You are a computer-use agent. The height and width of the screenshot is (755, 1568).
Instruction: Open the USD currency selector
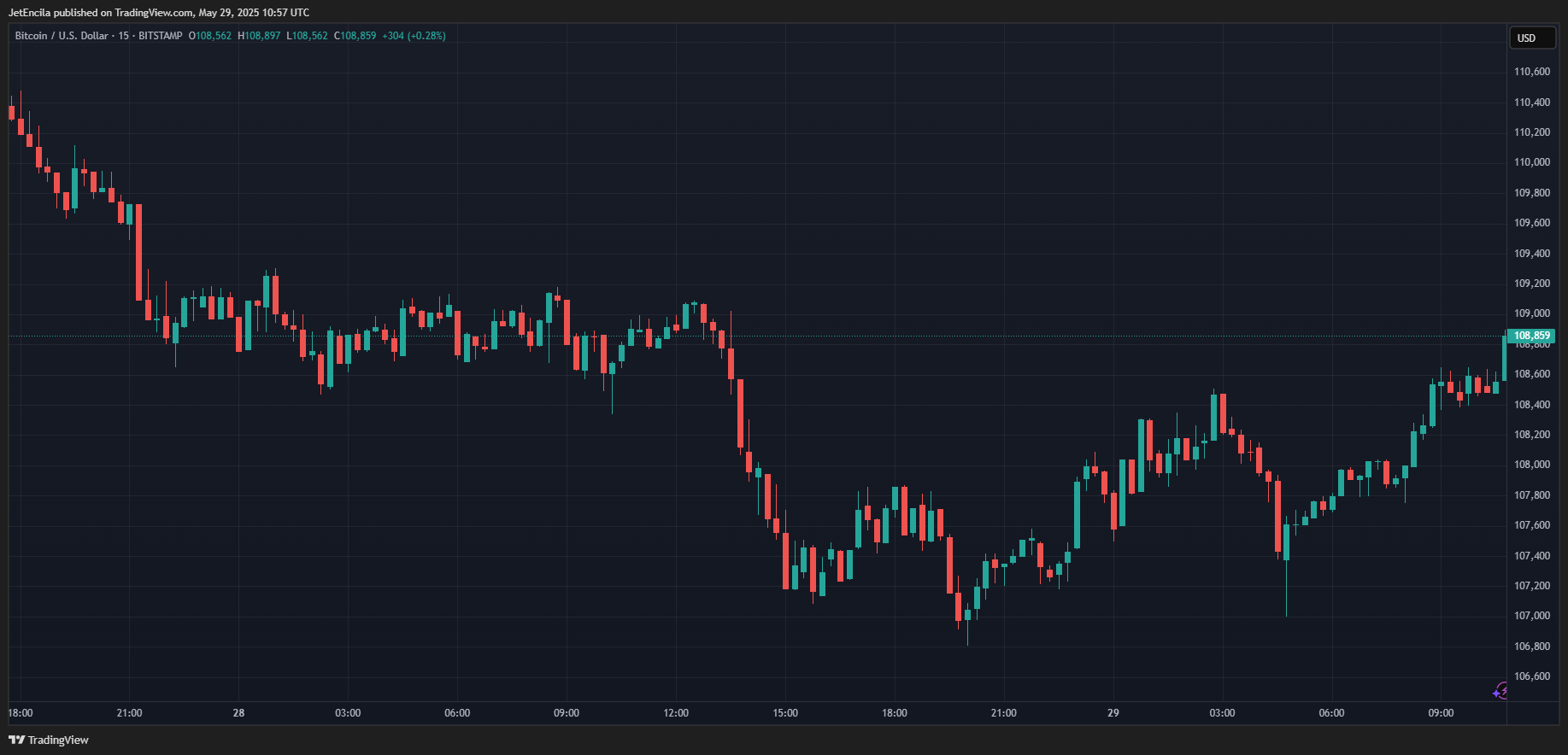point(1530,38)
